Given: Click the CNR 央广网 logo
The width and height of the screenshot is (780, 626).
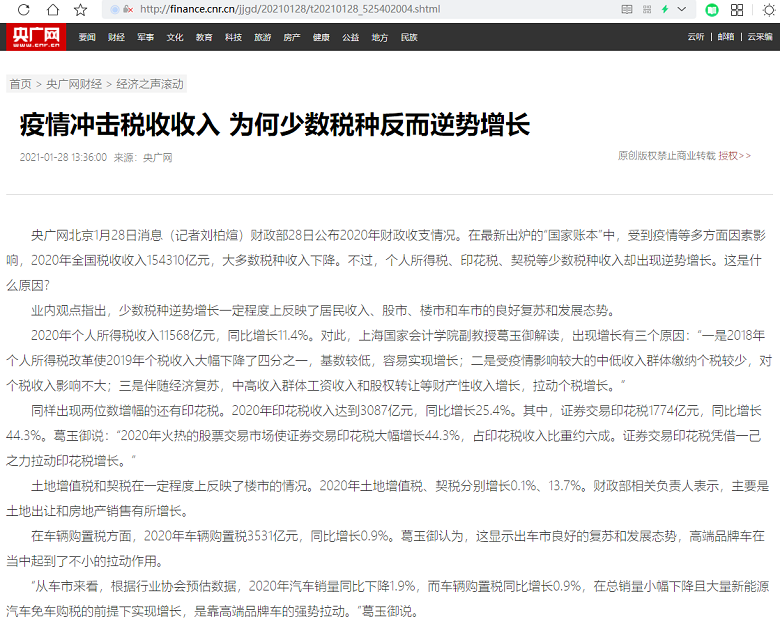Looking at the screenshot, I should point(35,37).
